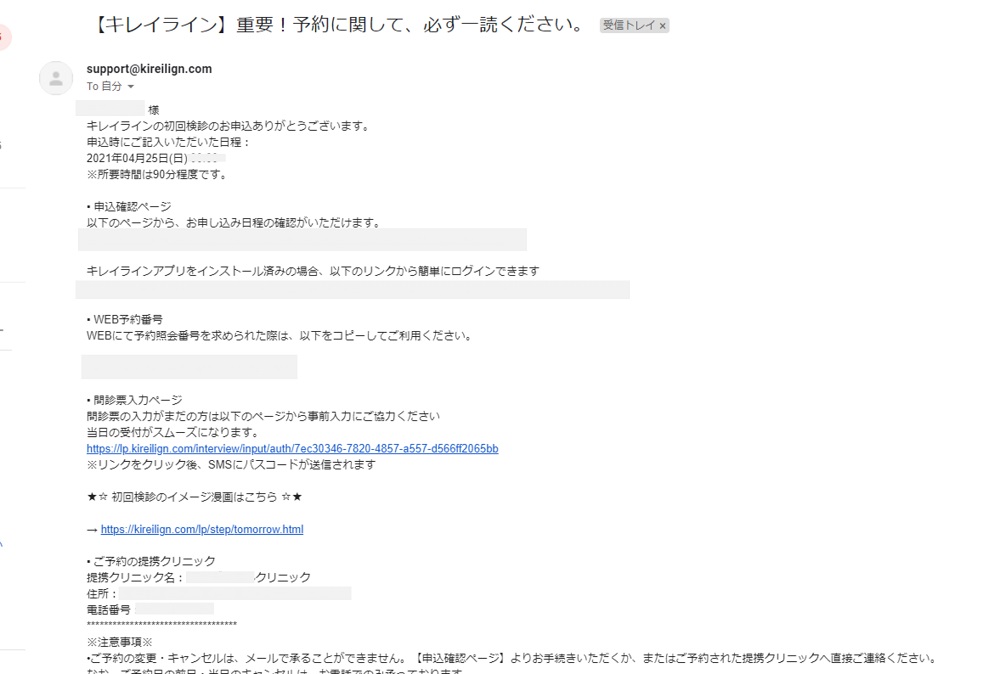1000x674 pixels.
Task: Click the text 申込時にご記入いただいた日程：
Action: (169, 142)
